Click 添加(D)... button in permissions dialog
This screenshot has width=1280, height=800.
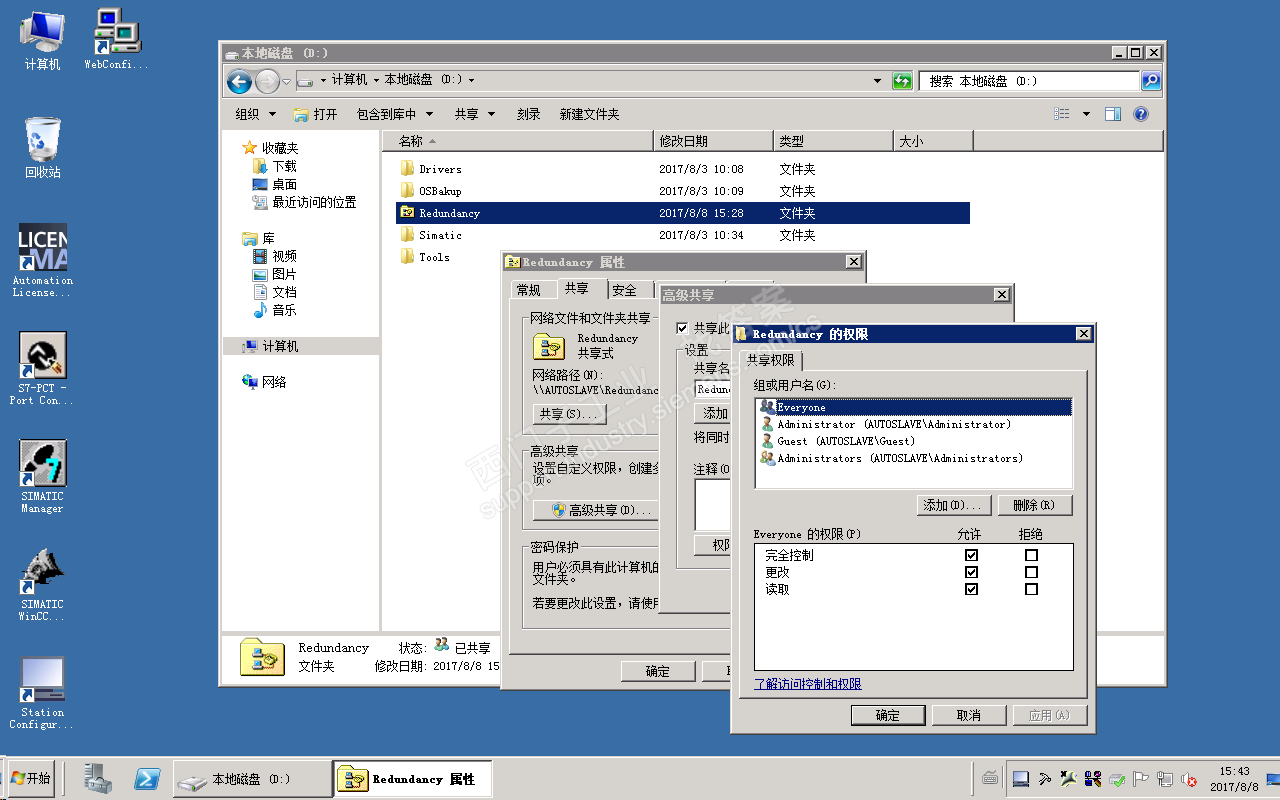[x=954, y=505]
